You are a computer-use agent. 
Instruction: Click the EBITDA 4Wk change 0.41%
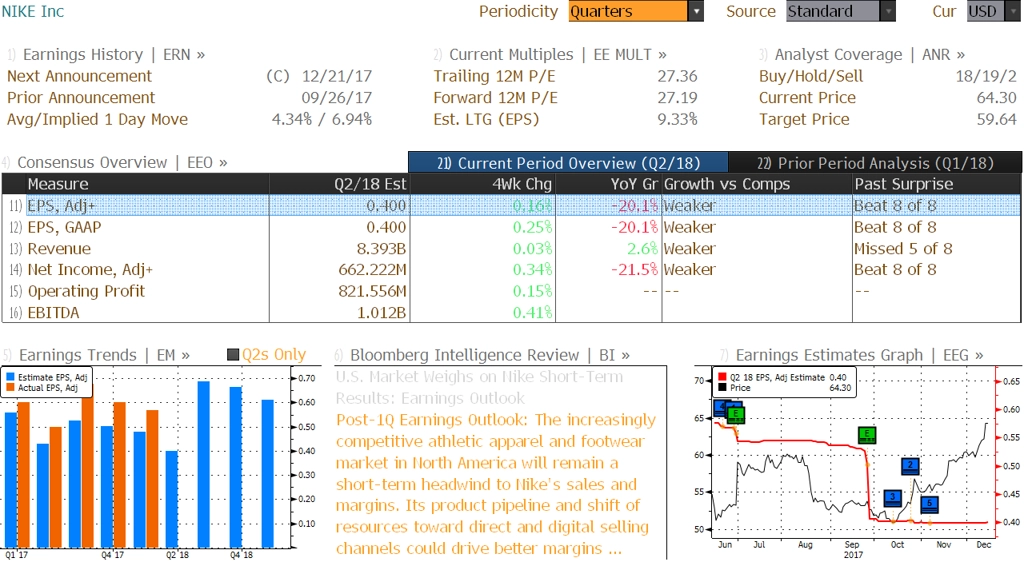coord(532,313)
